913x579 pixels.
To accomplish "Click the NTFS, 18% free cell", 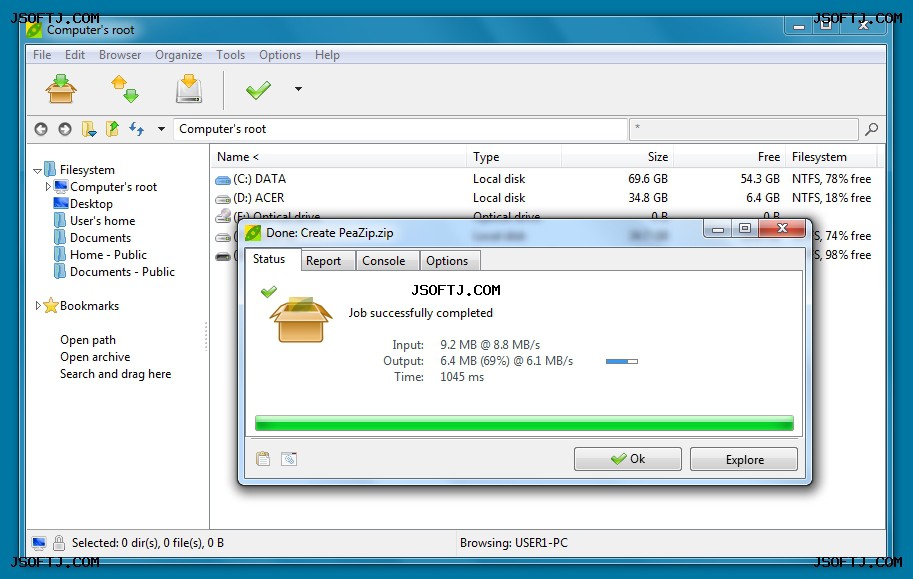I will point(831,198).
